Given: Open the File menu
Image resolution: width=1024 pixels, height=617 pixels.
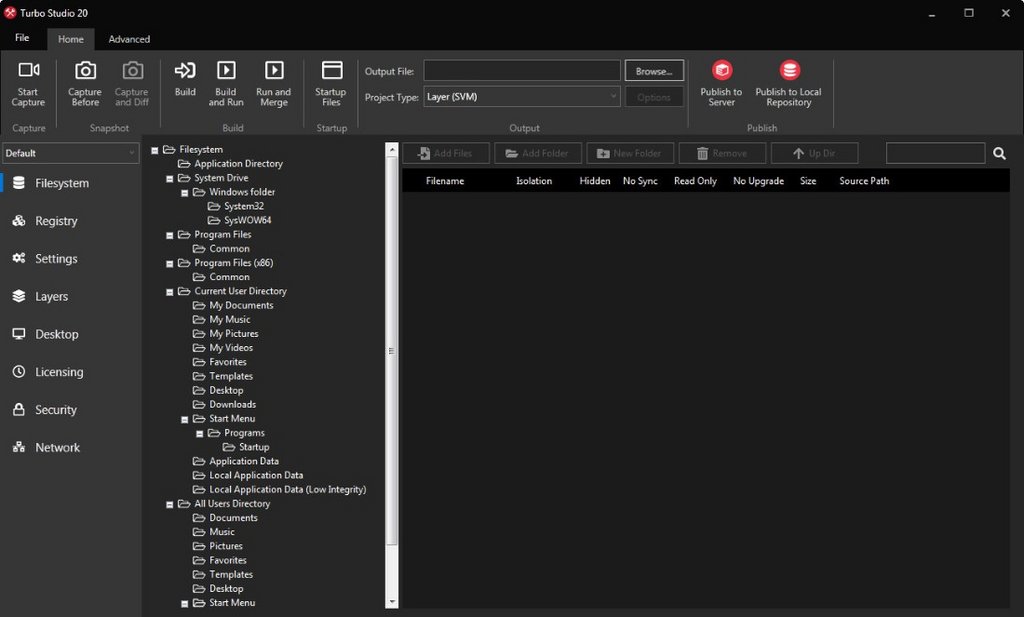Looking at the screenshot, I should pos(22,38).
